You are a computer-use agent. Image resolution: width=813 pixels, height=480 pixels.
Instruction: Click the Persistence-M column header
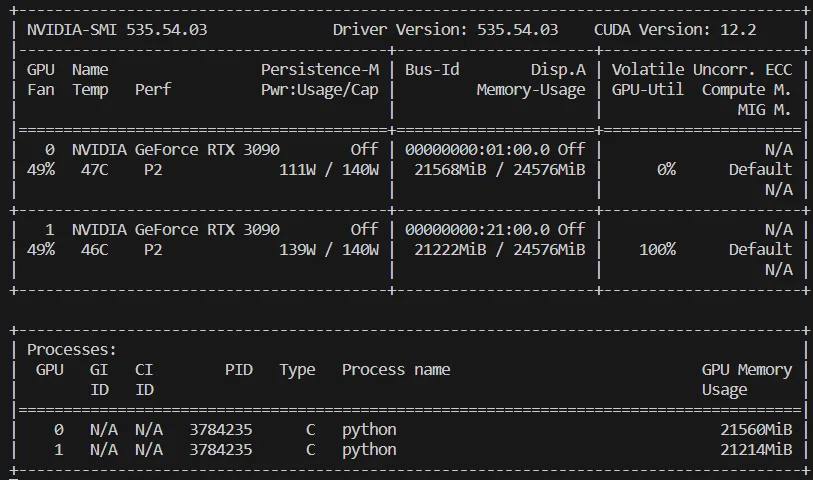[320, 69]
